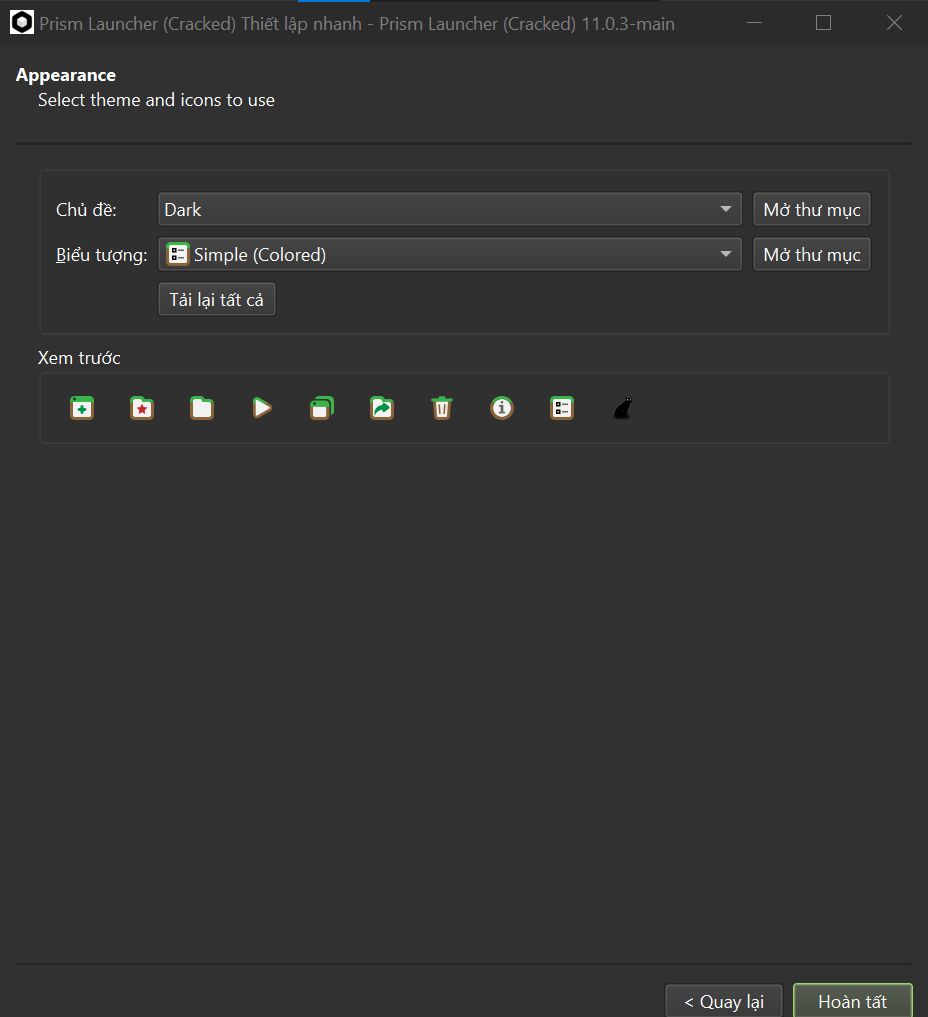Click the info about preview icon
The image size is (928, 1017).
click(502, 408)
